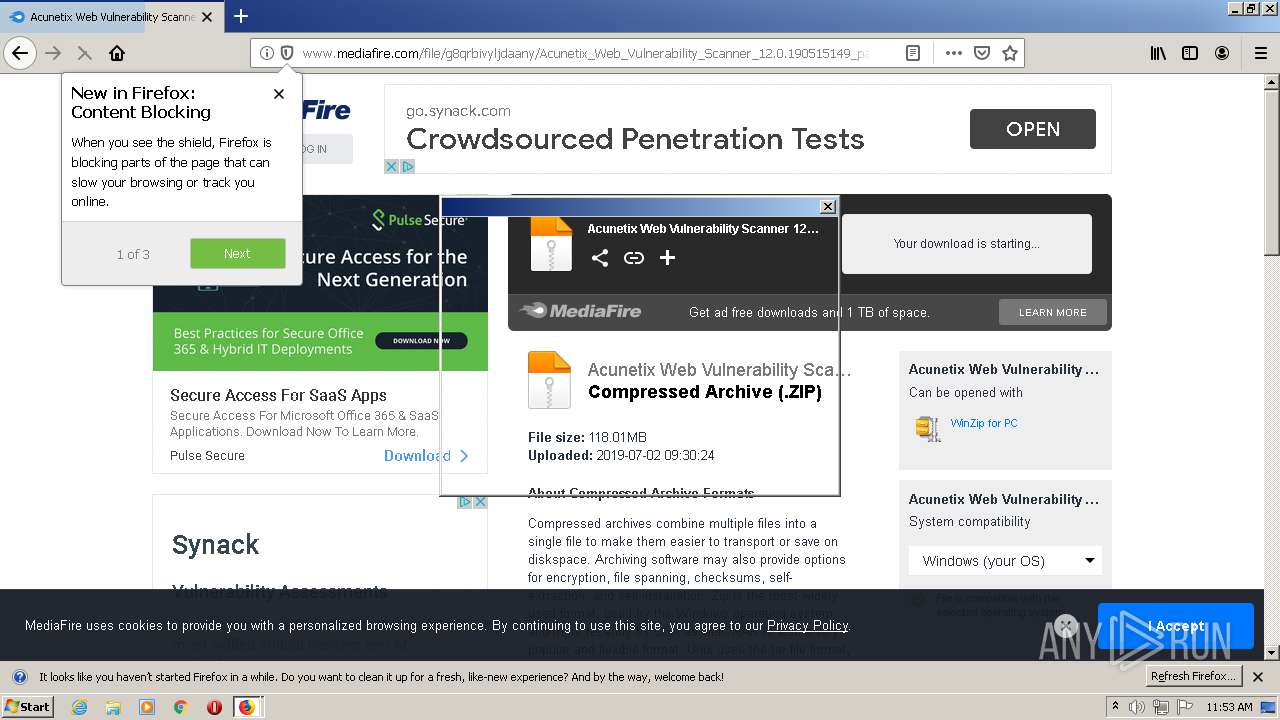Close the Synack sidebar ad X icon
Image resolution: width=1280 pixels, height=720 pixels.
480,502
